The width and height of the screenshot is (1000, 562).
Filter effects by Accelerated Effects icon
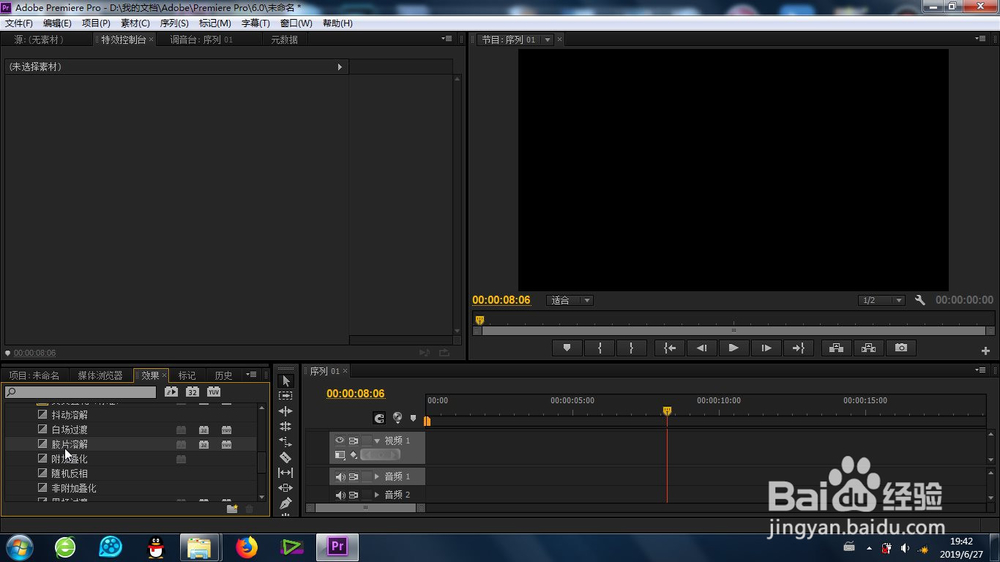click(x=171, y=392)
